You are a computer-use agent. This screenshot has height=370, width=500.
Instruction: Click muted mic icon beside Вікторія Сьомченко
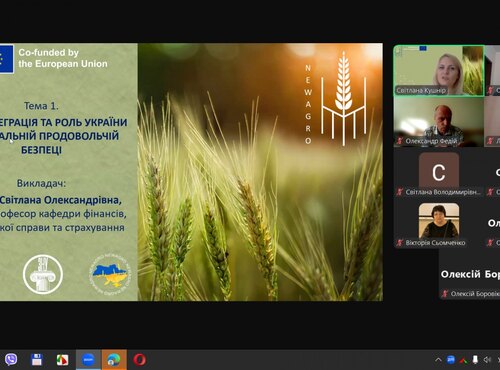[400, 242]
